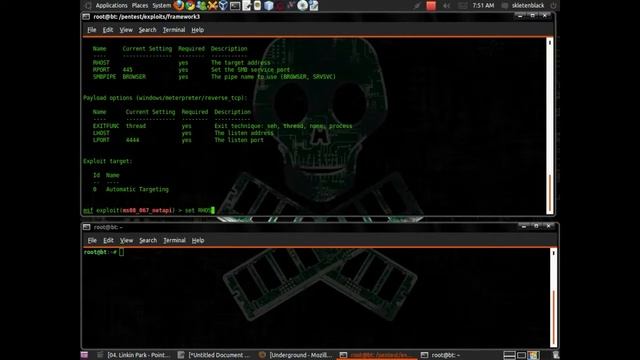Click the framework3 terminal window menu icon

pos(86,17)
